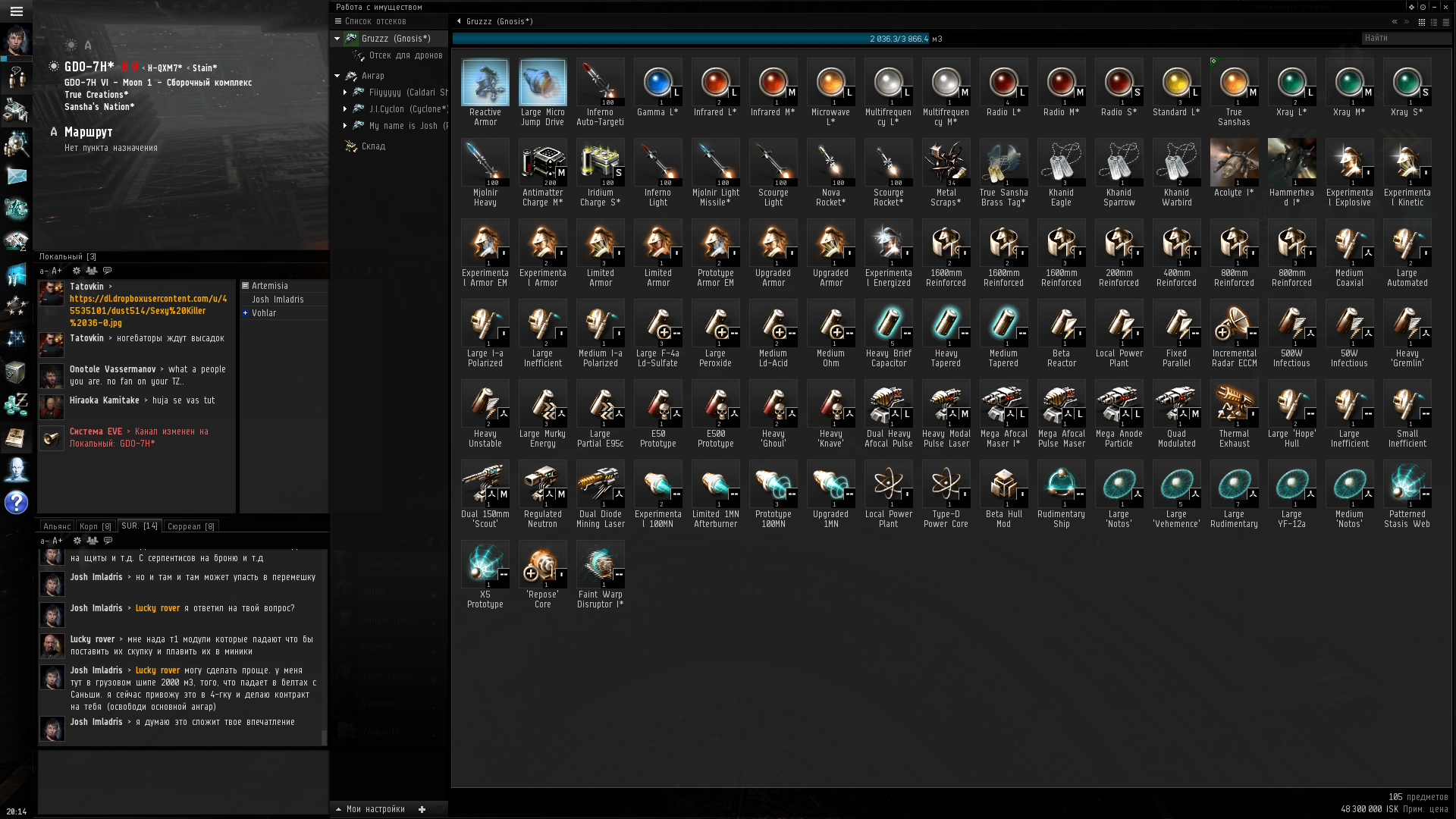The image size is (1456, 819).
Task: Switch inventory to plain list view
Action: tap(1446, 22)
